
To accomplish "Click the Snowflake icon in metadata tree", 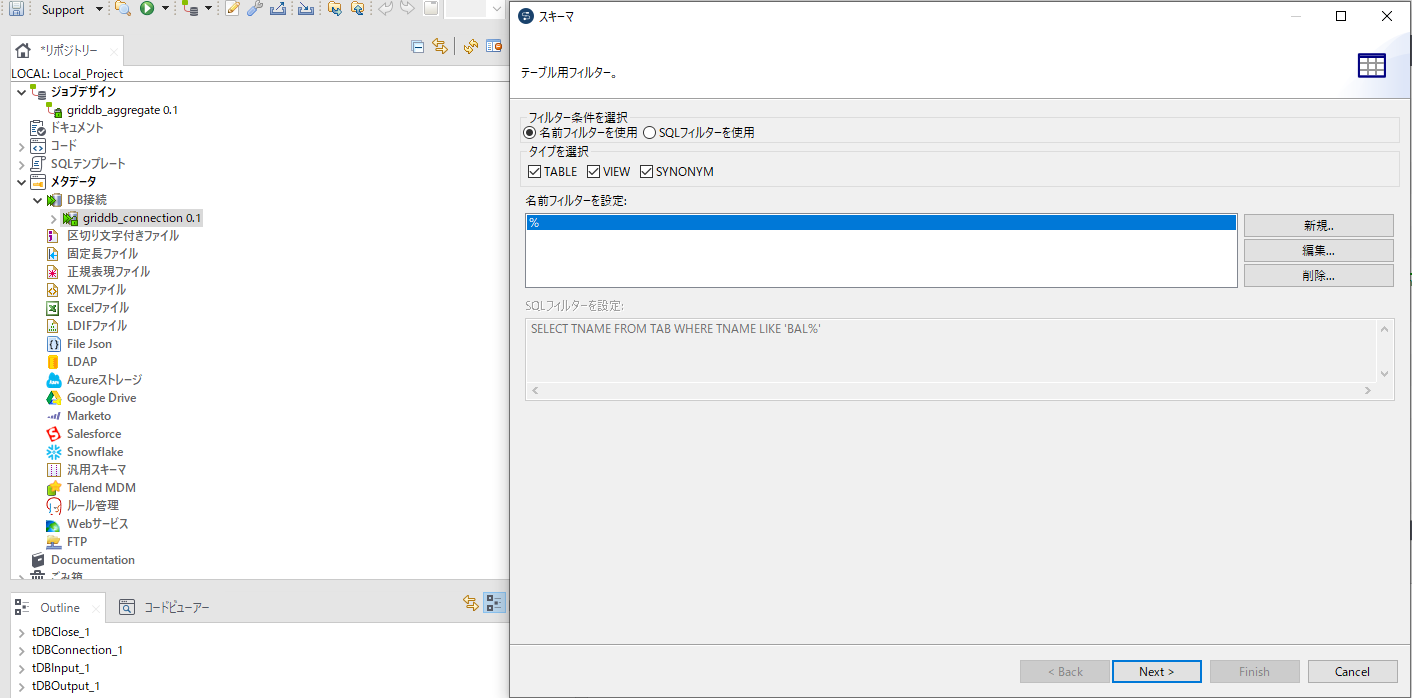I will [54, 452].
